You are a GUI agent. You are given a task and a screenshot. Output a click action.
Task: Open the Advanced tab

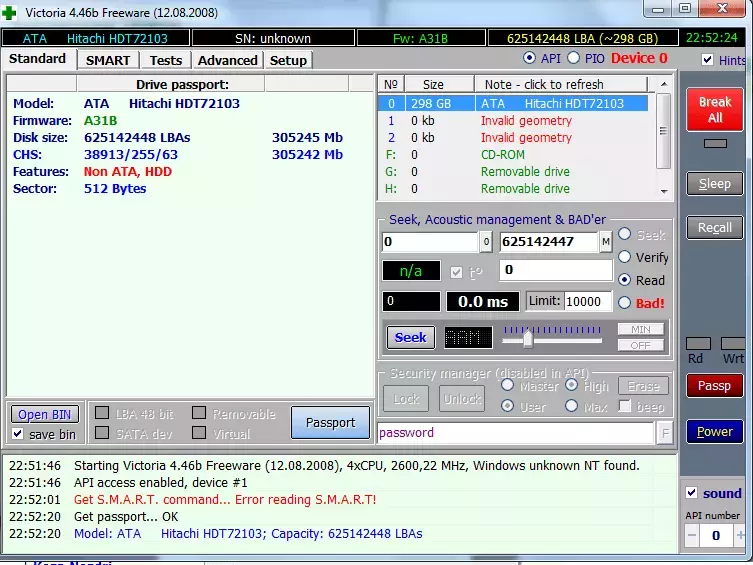coord(228,60)
